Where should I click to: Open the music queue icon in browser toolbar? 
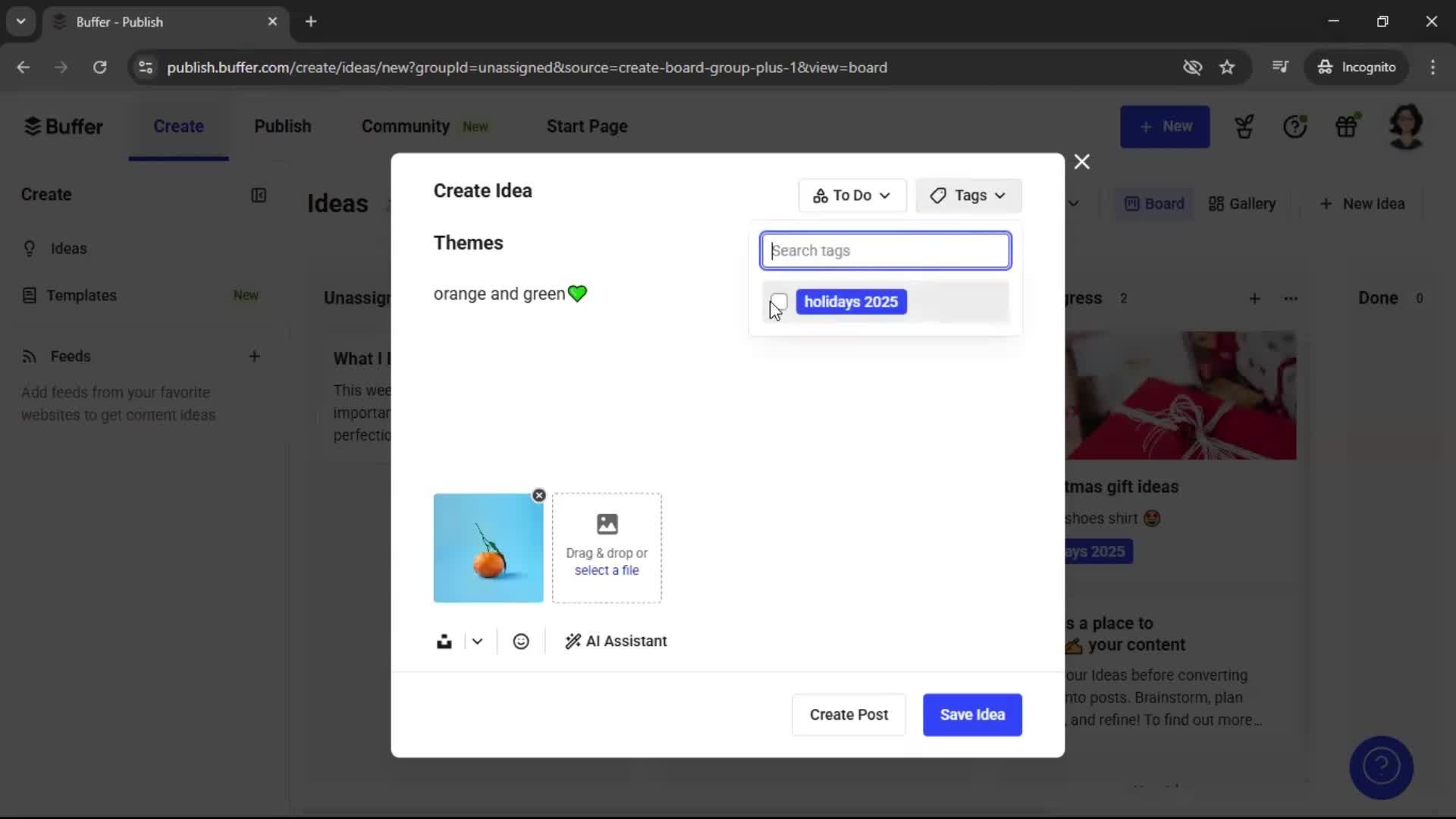(x=1281, y=67)
